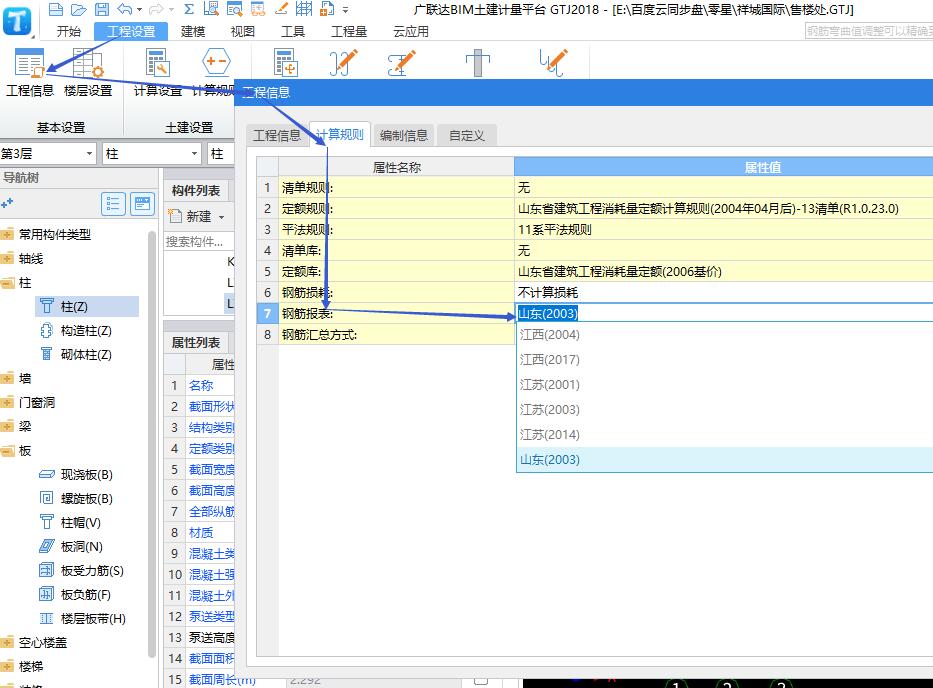Click the copy document icon in quick access bar
The width and height of the screenshot is (933, 688).
(327, 9)
